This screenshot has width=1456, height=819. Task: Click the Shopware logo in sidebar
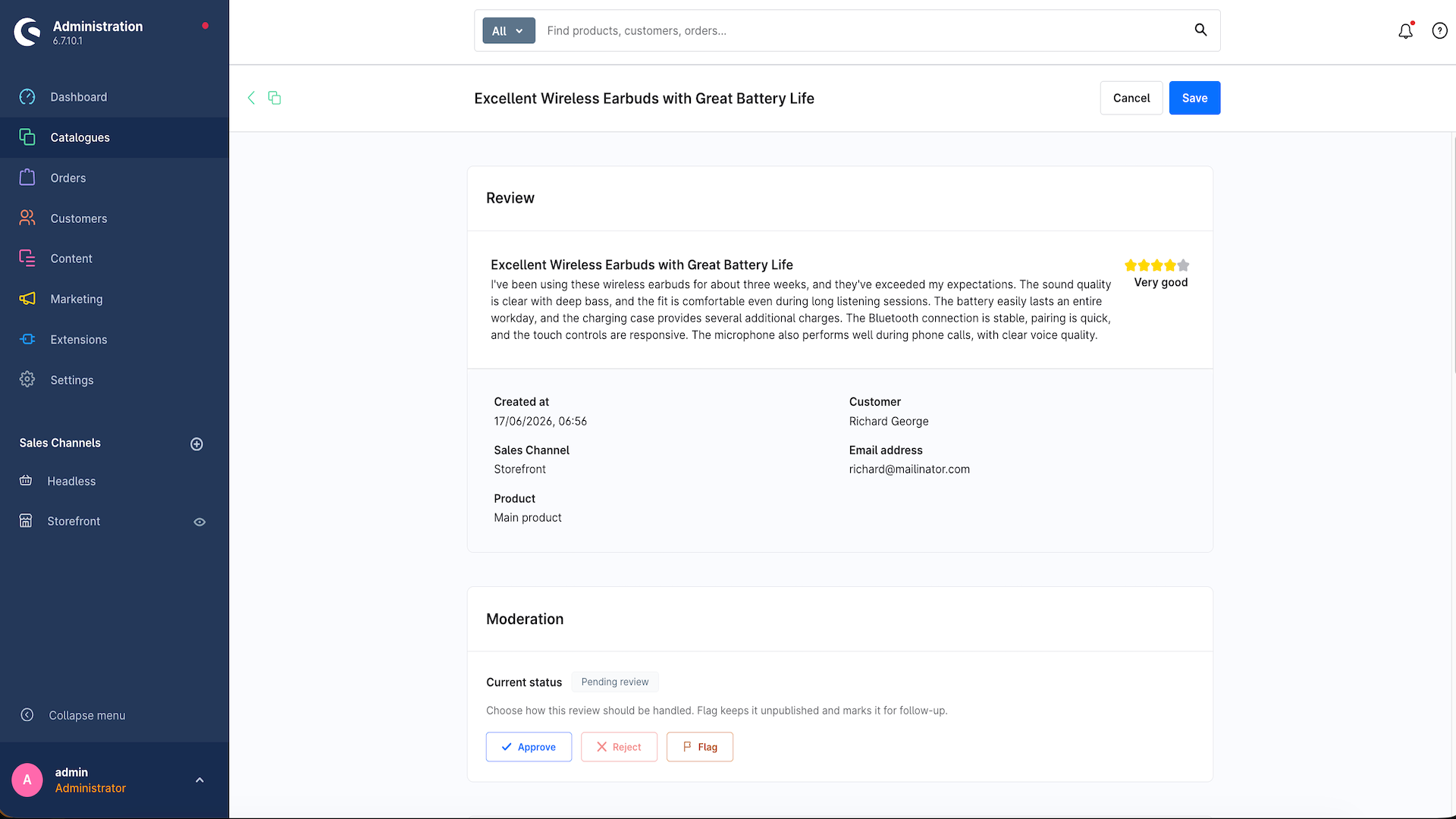click(x=27, y=32)
